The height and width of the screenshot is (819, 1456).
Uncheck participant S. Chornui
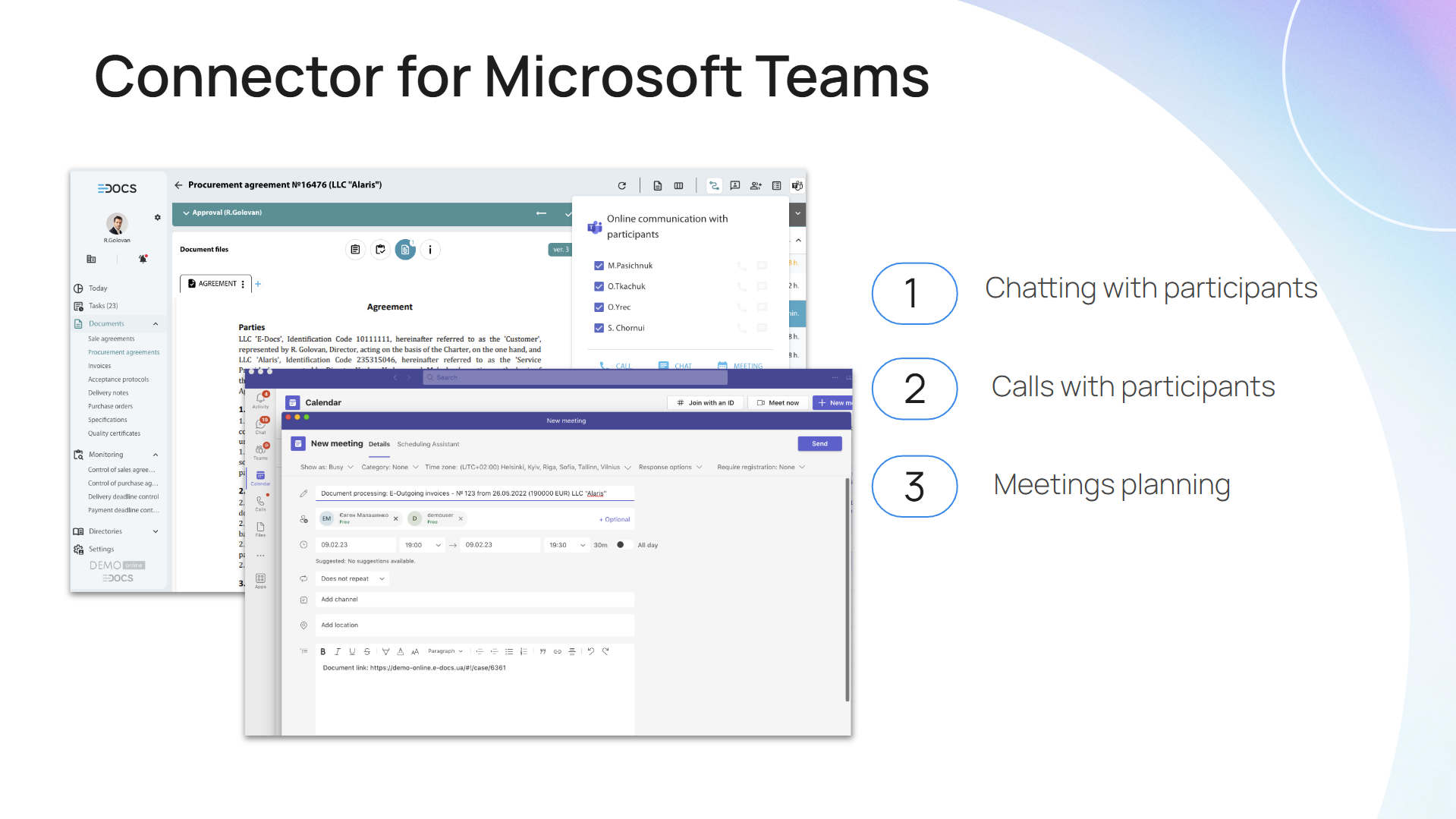tap(599, 328)
